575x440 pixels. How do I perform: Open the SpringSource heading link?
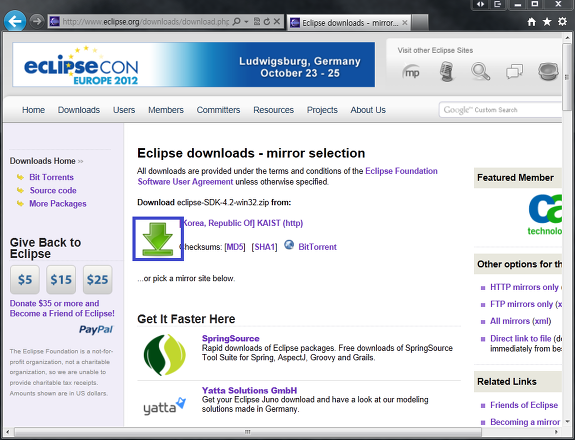pos(231,338)
